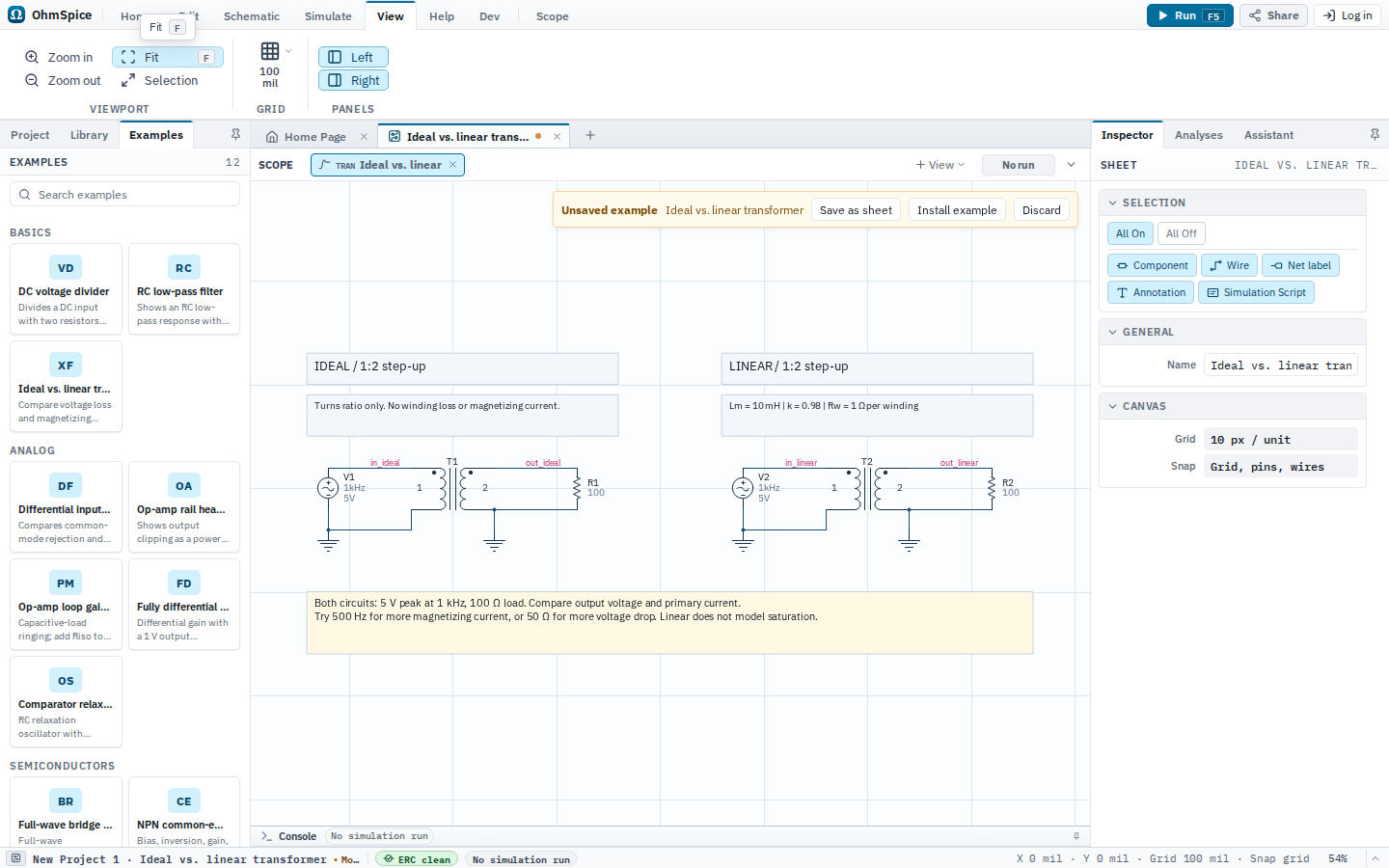
Task: Click the Selection zoom arrows icon
Action: coord(128,80)
